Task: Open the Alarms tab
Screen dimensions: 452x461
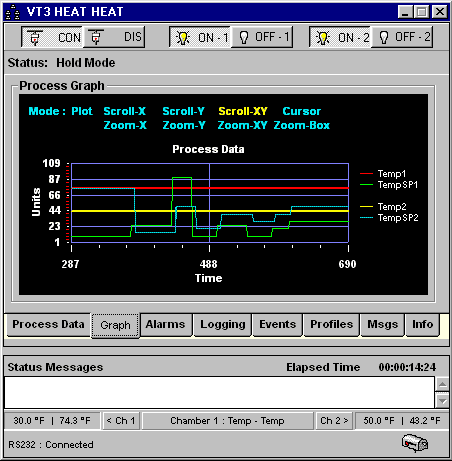Action: click(165, 324)
